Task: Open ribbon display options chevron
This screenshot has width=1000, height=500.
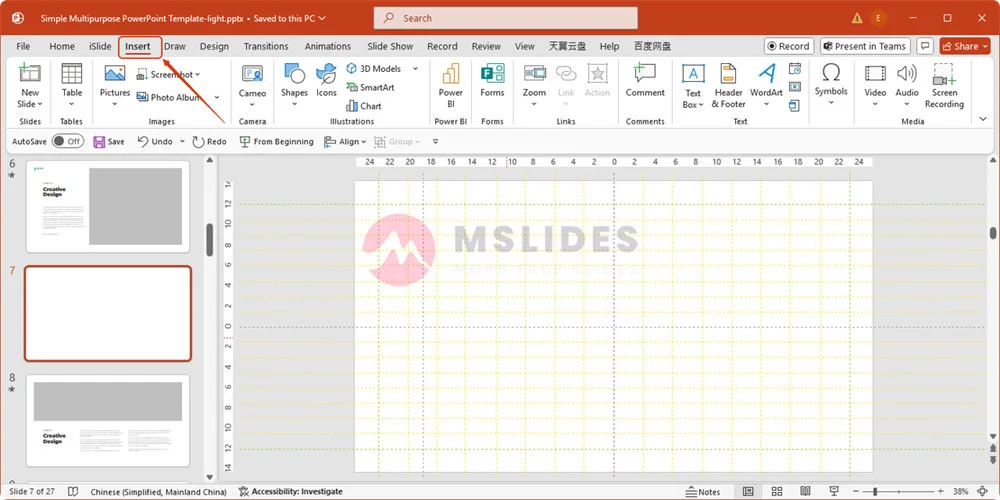Action: coord(983,119)
